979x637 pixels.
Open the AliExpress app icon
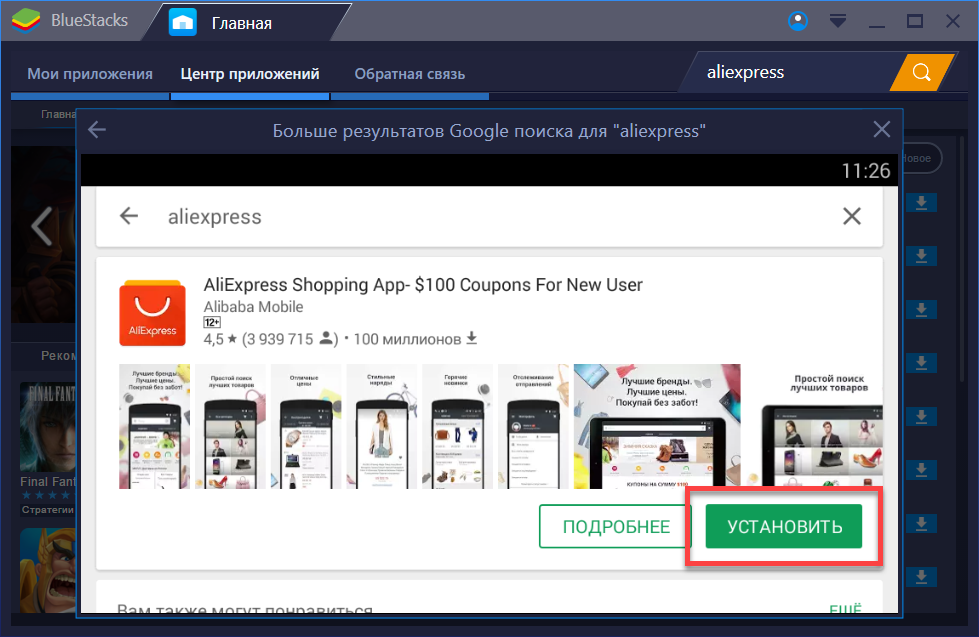coord(152,313)
